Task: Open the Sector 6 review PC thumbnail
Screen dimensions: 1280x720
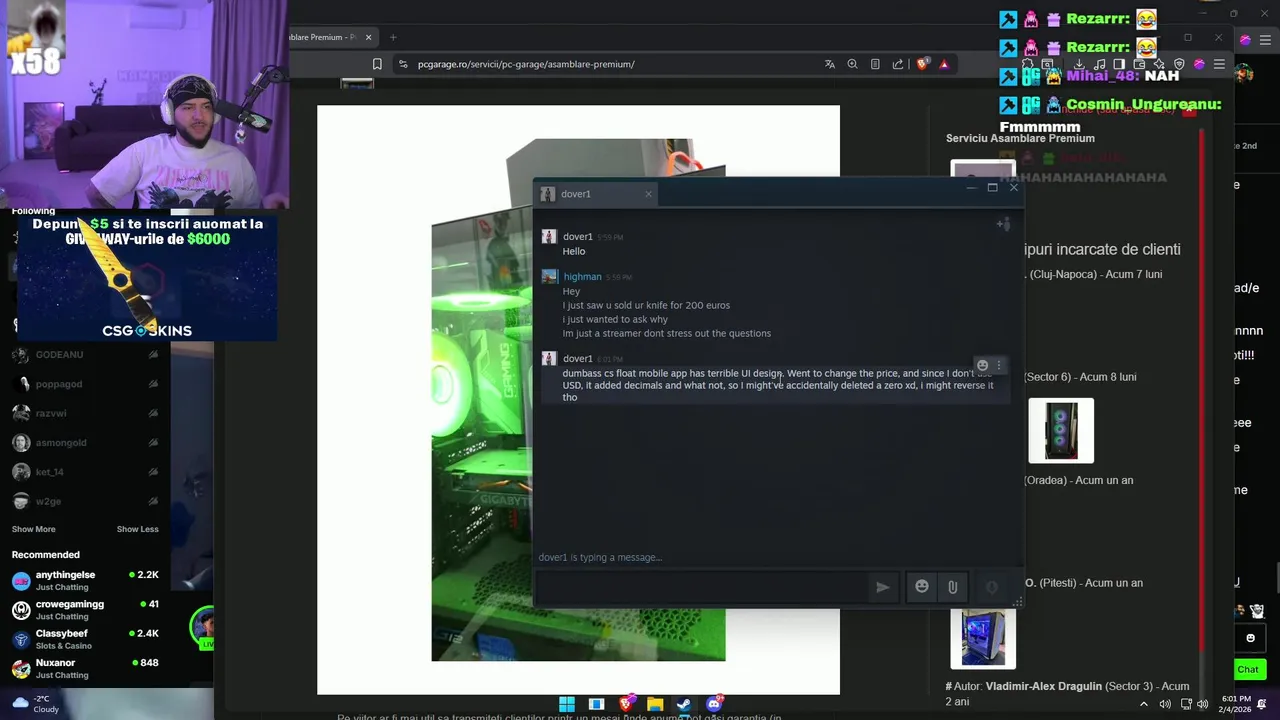Action: pyautogui.click(x=1061, y=431)
